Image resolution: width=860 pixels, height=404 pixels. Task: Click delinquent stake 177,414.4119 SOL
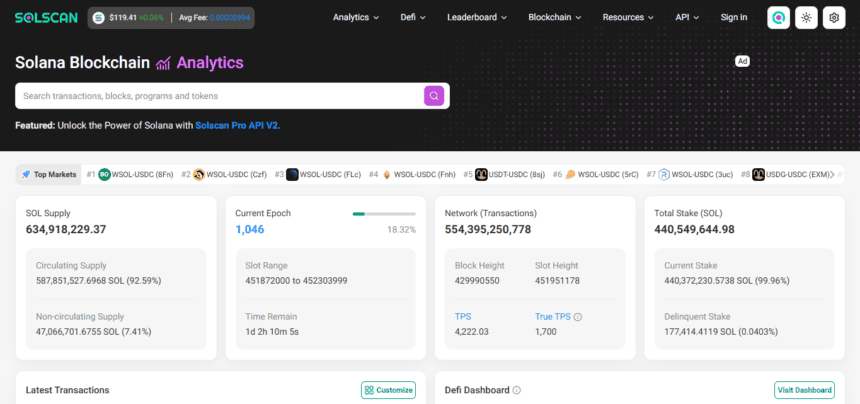(x=721, y=332)
